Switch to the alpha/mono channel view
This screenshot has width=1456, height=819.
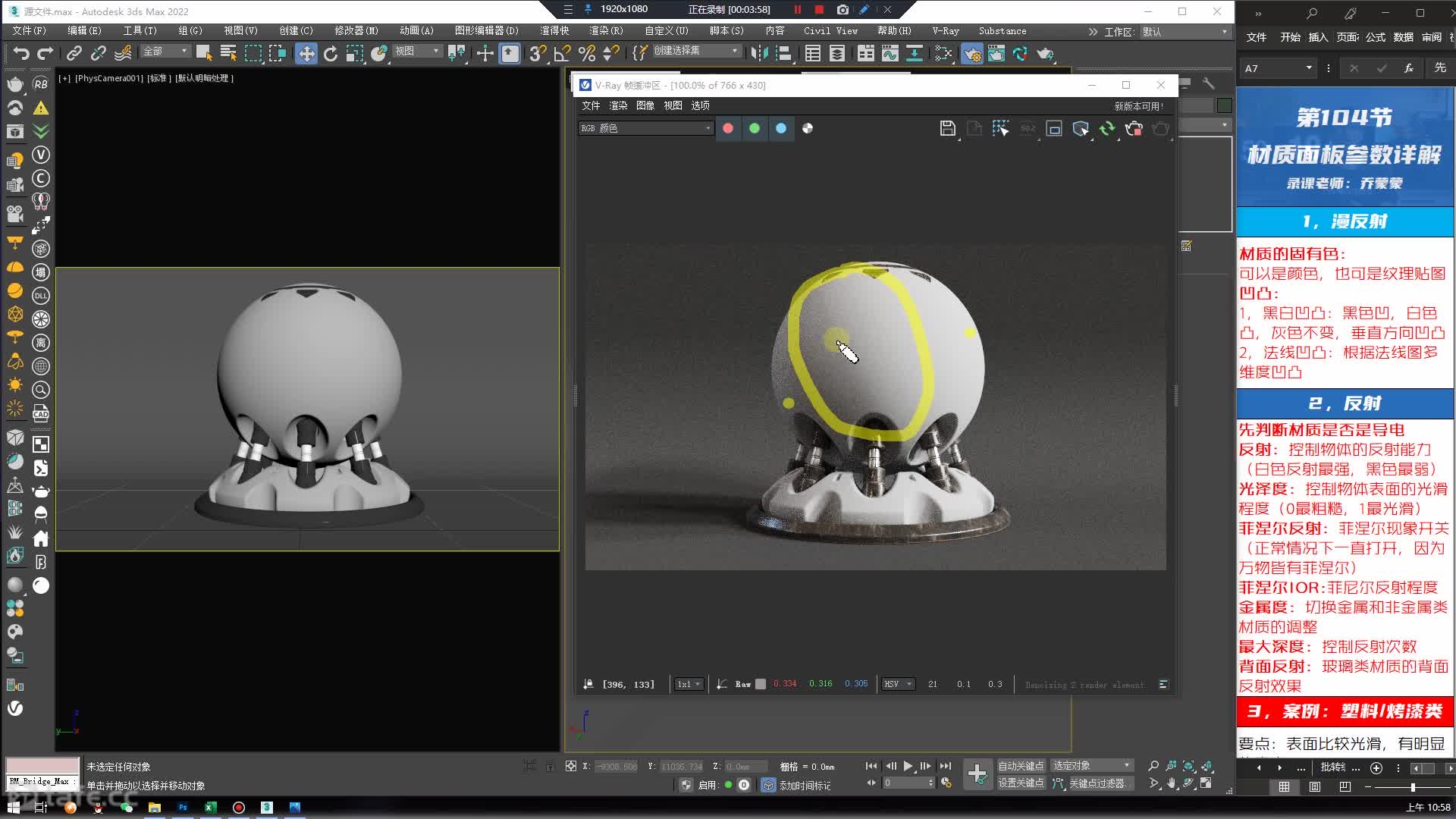808,128
